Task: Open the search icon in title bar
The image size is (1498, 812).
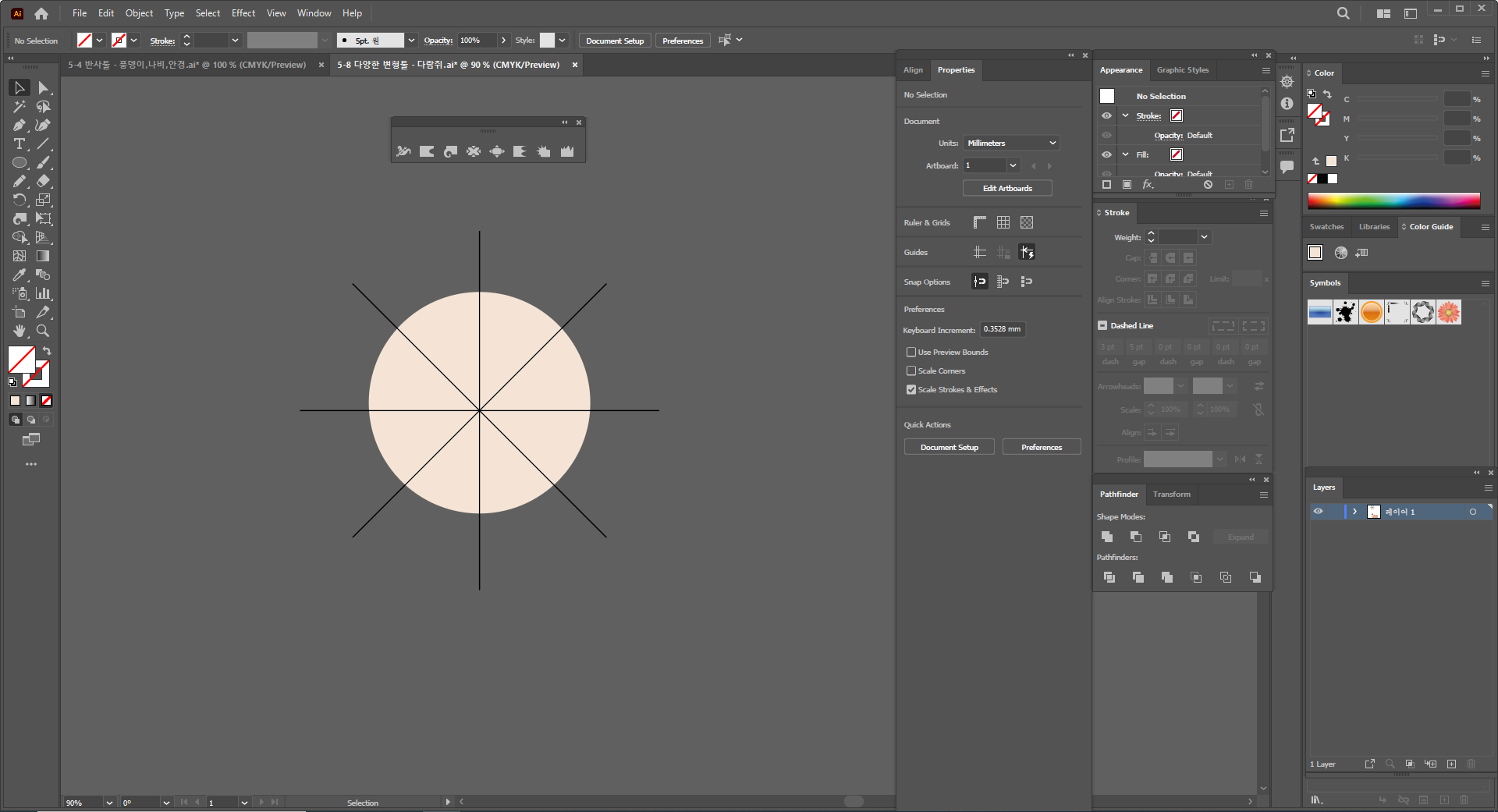Action: (x=1343, y=13)
